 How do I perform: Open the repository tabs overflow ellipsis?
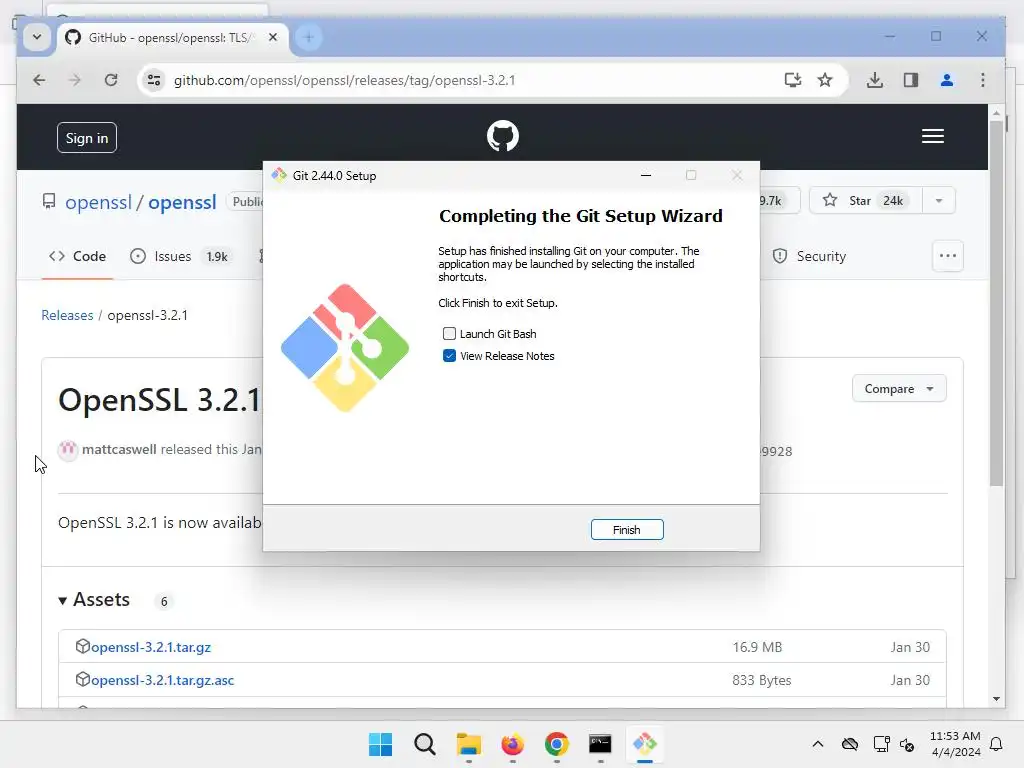948,256
